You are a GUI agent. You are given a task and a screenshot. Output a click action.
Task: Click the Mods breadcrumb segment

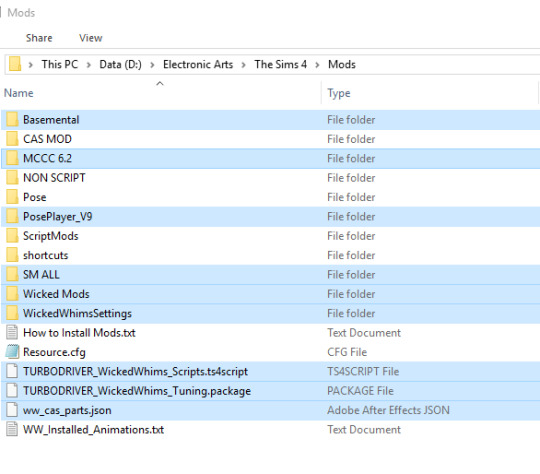(x=342, y=64)
